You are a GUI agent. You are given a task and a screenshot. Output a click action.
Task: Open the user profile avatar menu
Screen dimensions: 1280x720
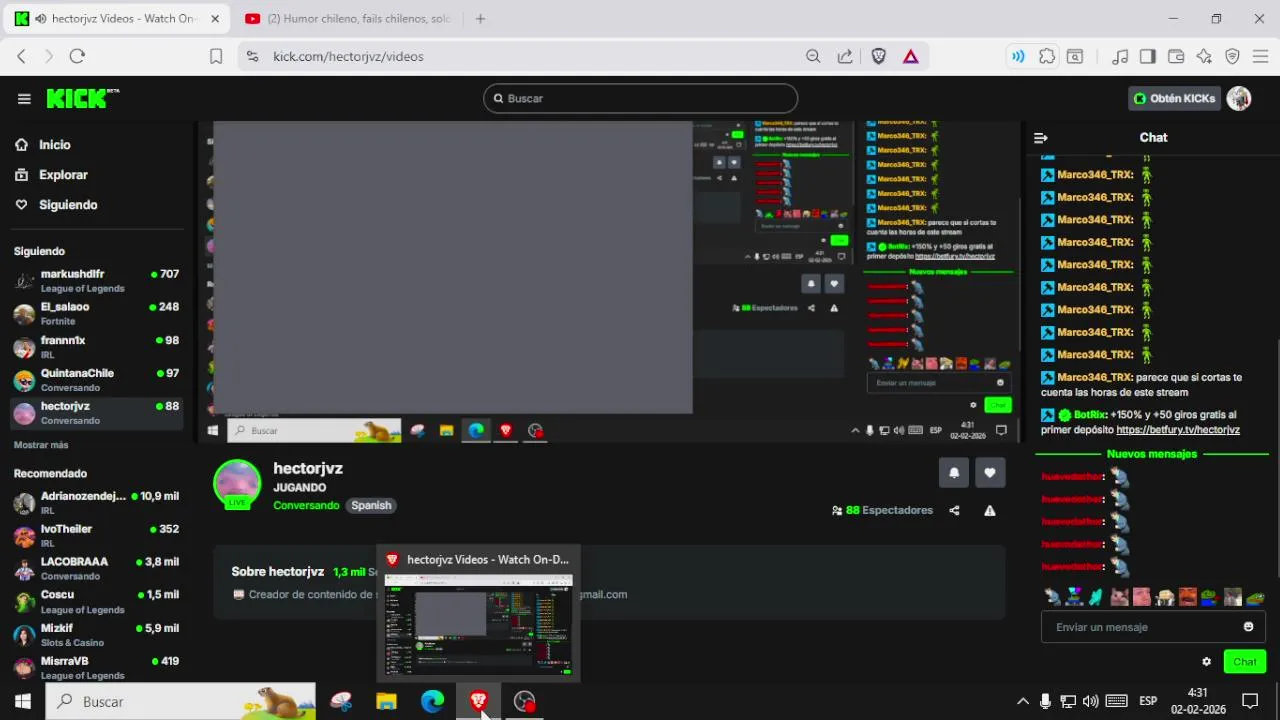click(x=1239, y=98)
